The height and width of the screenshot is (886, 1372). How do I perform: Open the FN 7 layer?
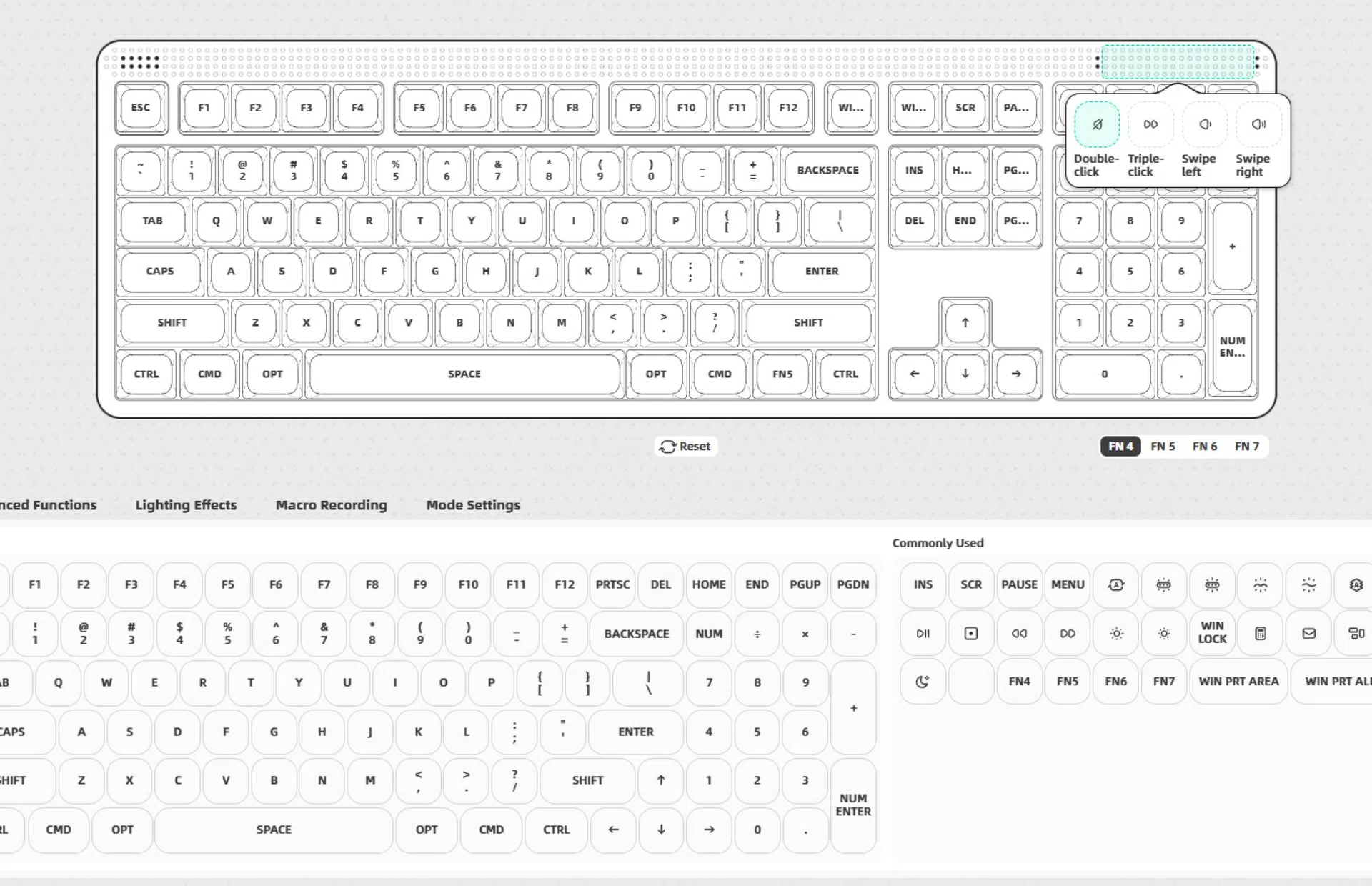pyautogui.click(x=1247, y=446)
